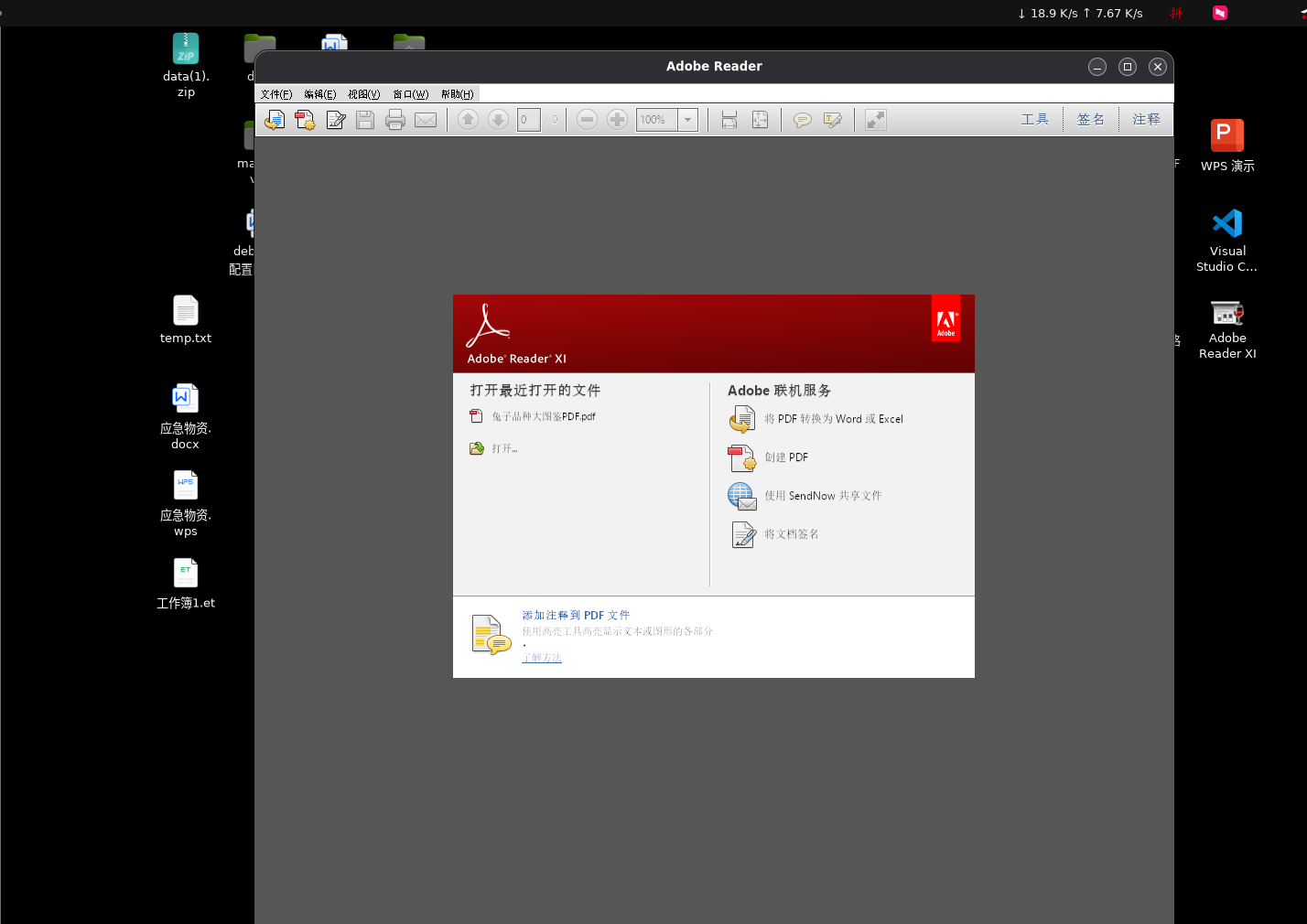The width and height of the screenshot is (1307, 924).
Task: Click the read mode expand-arrows icon
Action: (876, 120)
